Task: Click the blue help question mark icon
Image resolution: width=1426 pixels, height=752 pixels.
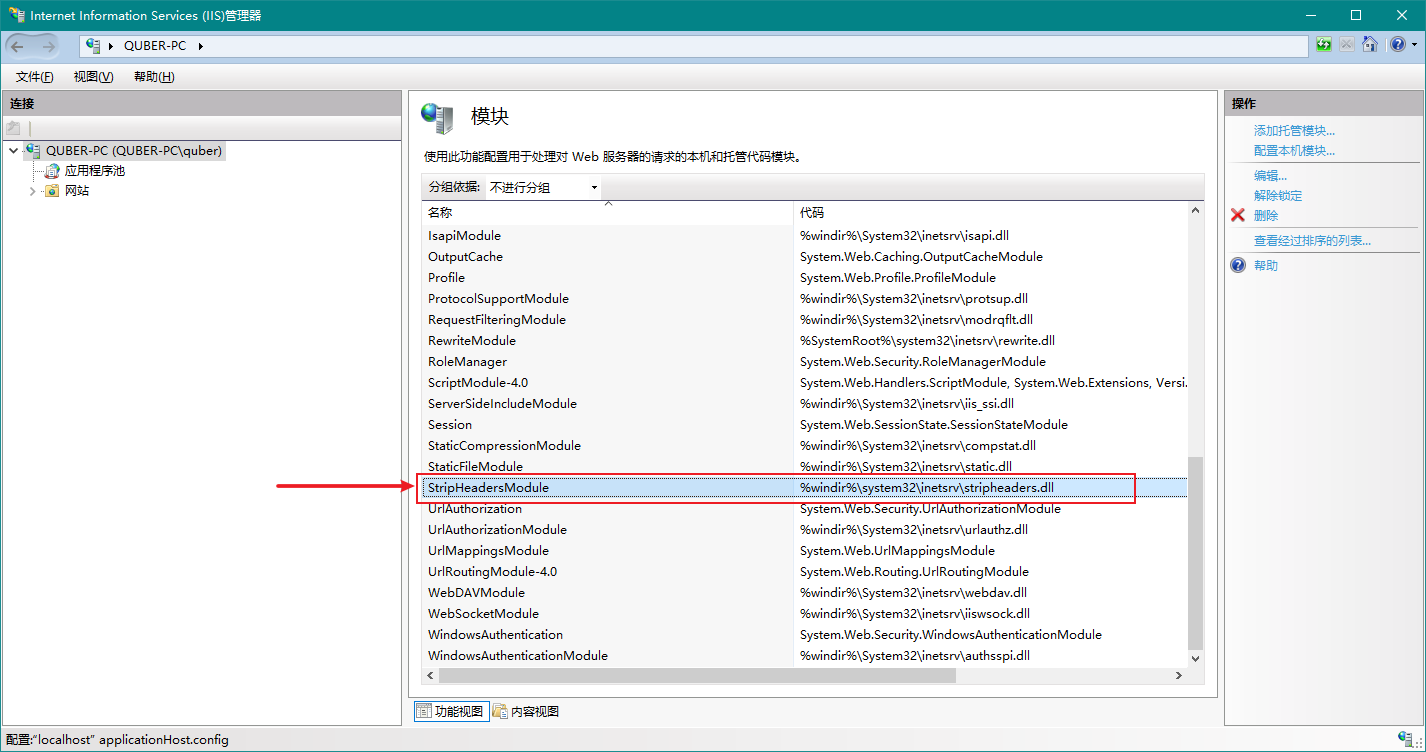Action: click(1238, 265)
